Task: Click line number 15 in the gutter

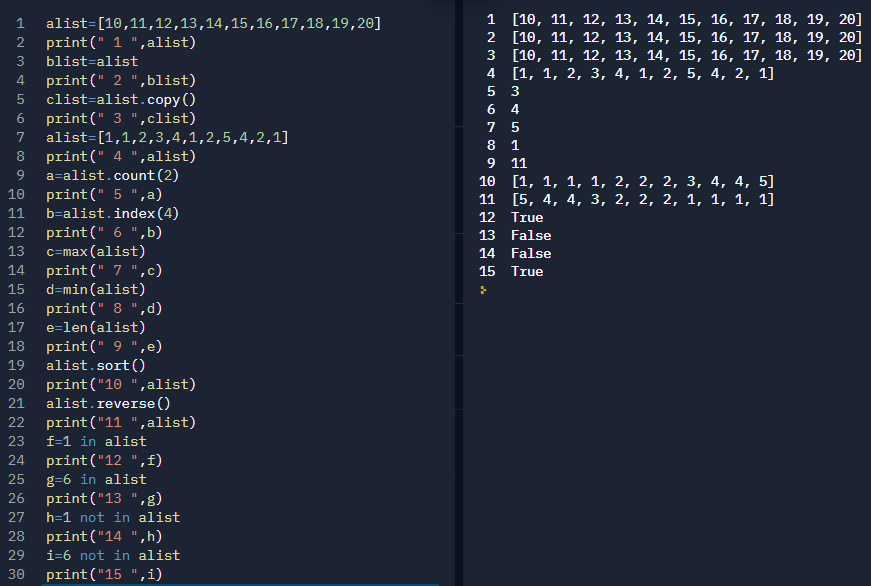Action: click(x=16, y=289)
